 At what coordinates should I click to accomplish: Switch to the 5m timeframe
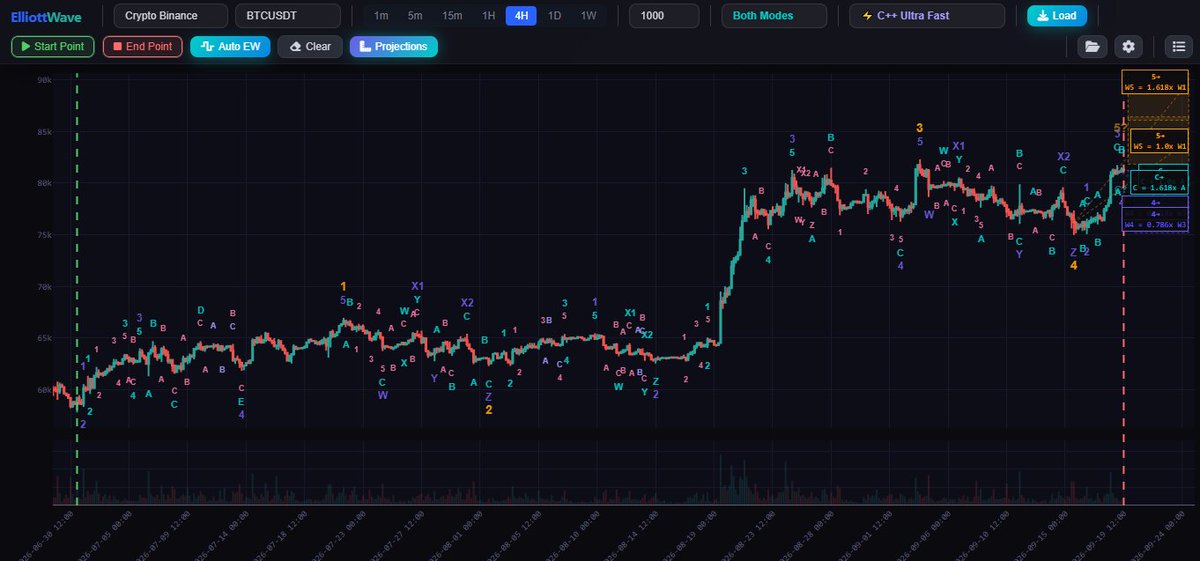point(415,16)
